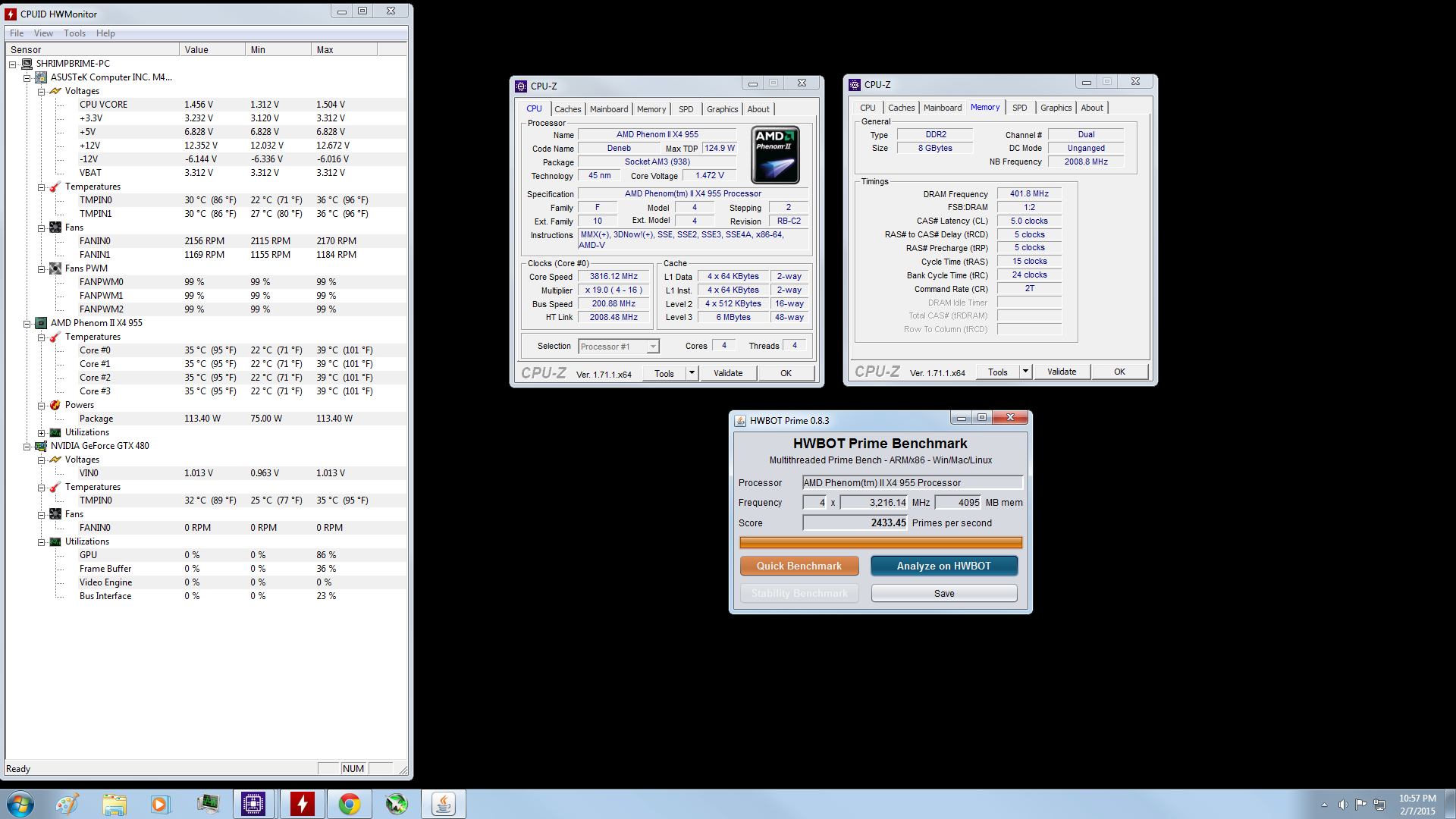
Task: Click the Score value field 2433.45
Action: (x=855, y=523)
